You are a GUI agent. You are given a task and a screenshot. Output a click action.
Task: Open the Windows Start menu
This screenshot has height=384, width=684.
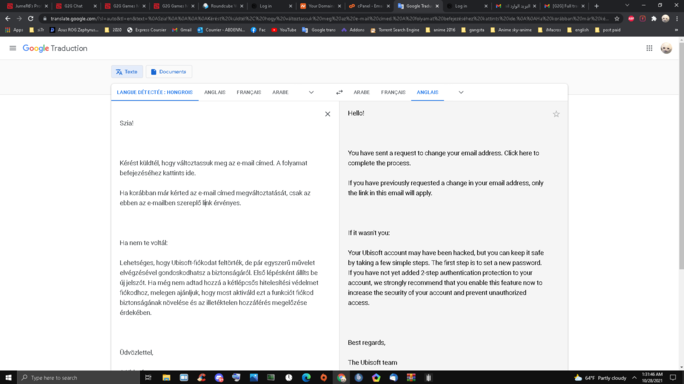point(8,377)
